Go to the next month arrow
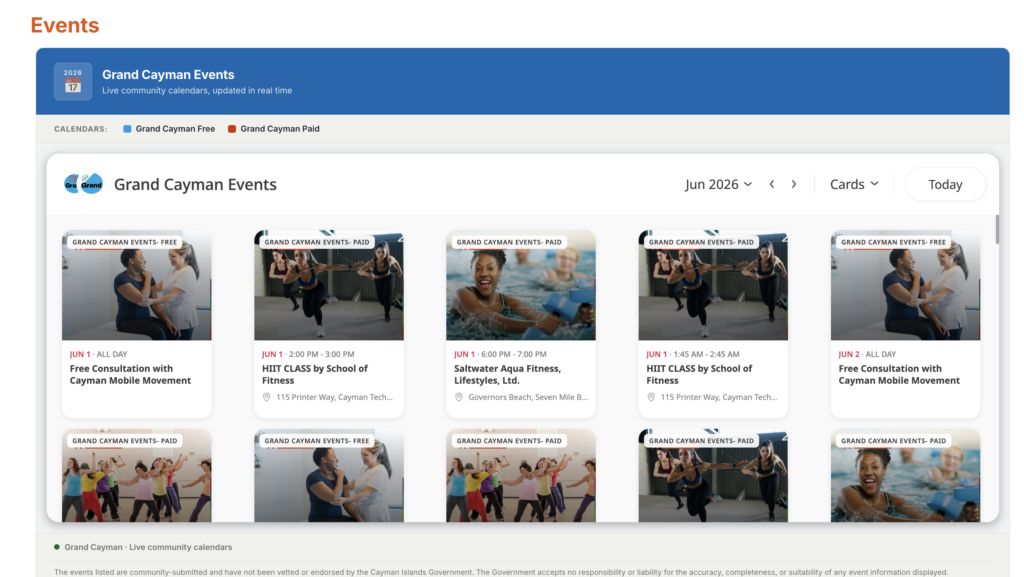This screenshot has width=1024, height=577. [794, 184]
